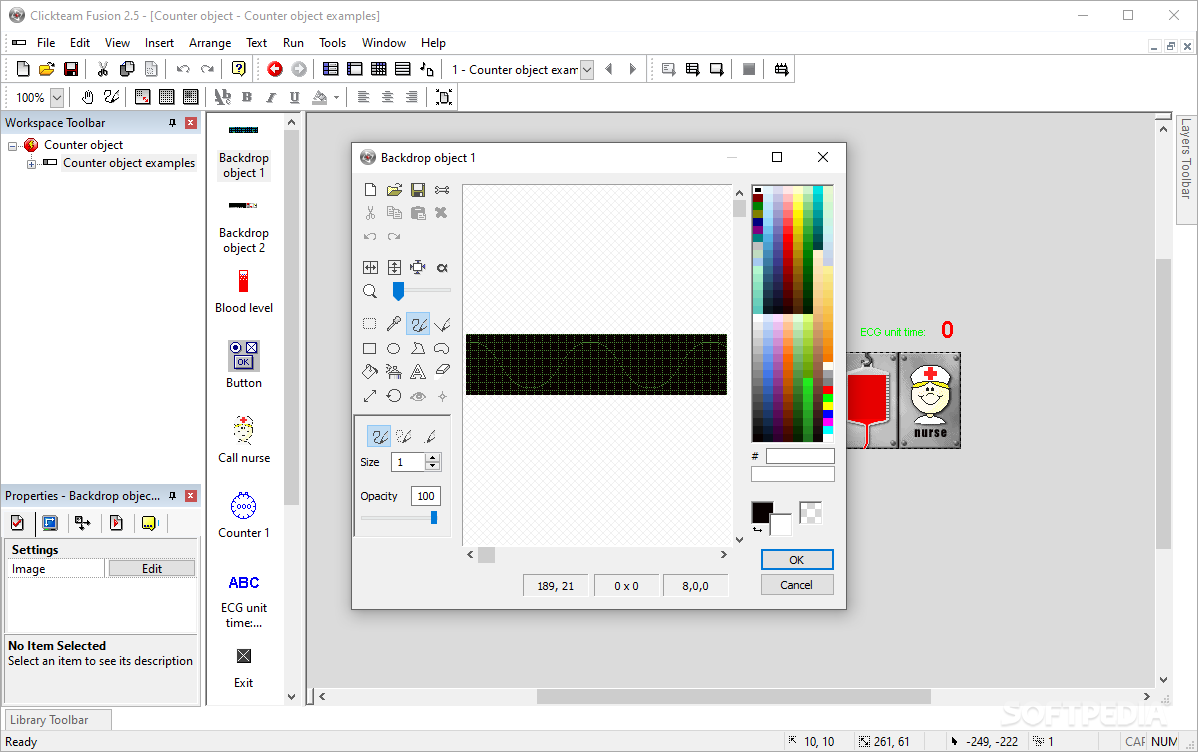Select the dotted brush mode option
The image size is (1198, 752).
pos(403,436)
